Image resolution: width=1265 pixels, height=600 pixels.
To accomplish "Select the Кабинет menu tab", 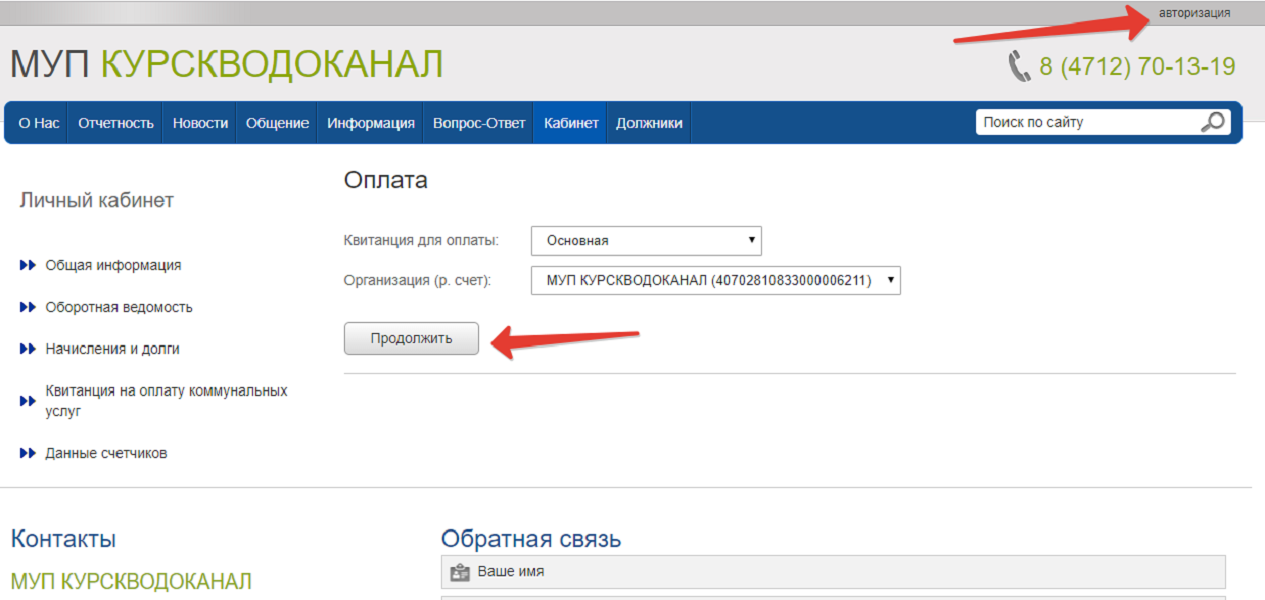I will point(571,123).
